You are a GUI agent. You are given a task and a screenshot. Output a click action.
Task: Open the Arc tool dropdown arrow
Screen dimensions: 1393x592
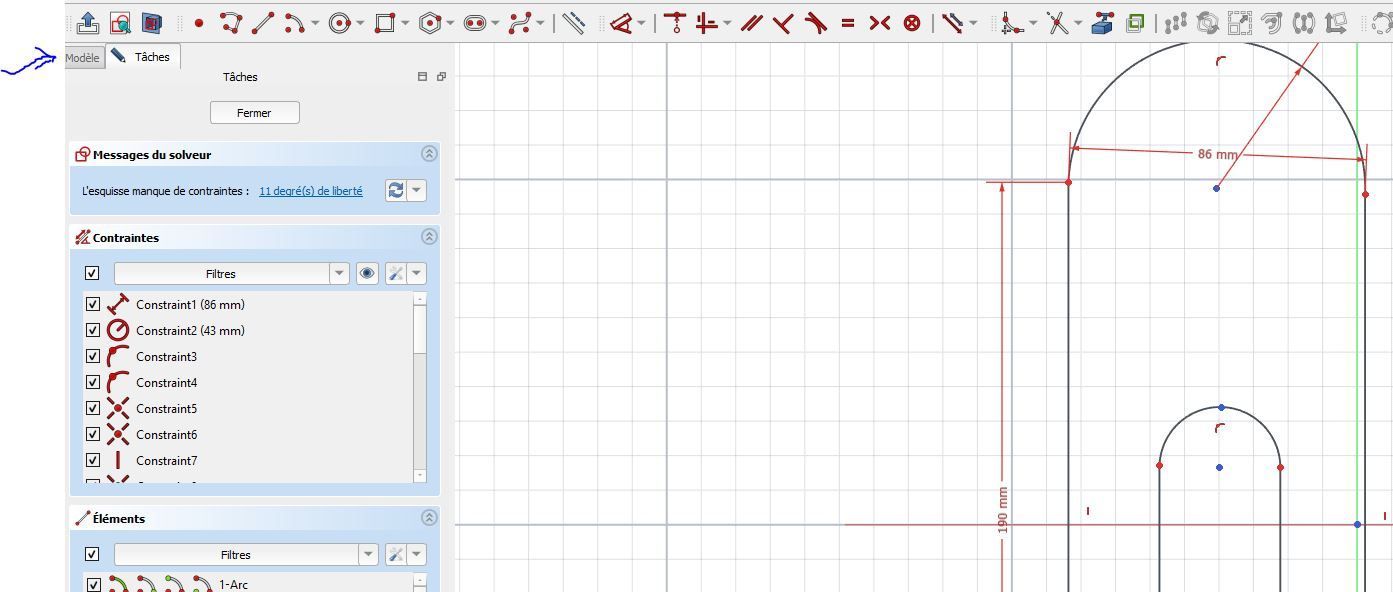316,23
